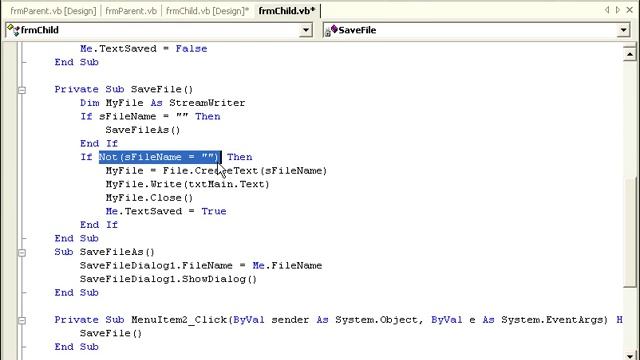Viewport: 640px width, 360px height.
Task: Click the vertical scrollbar thumb
Action: point(629,232)
